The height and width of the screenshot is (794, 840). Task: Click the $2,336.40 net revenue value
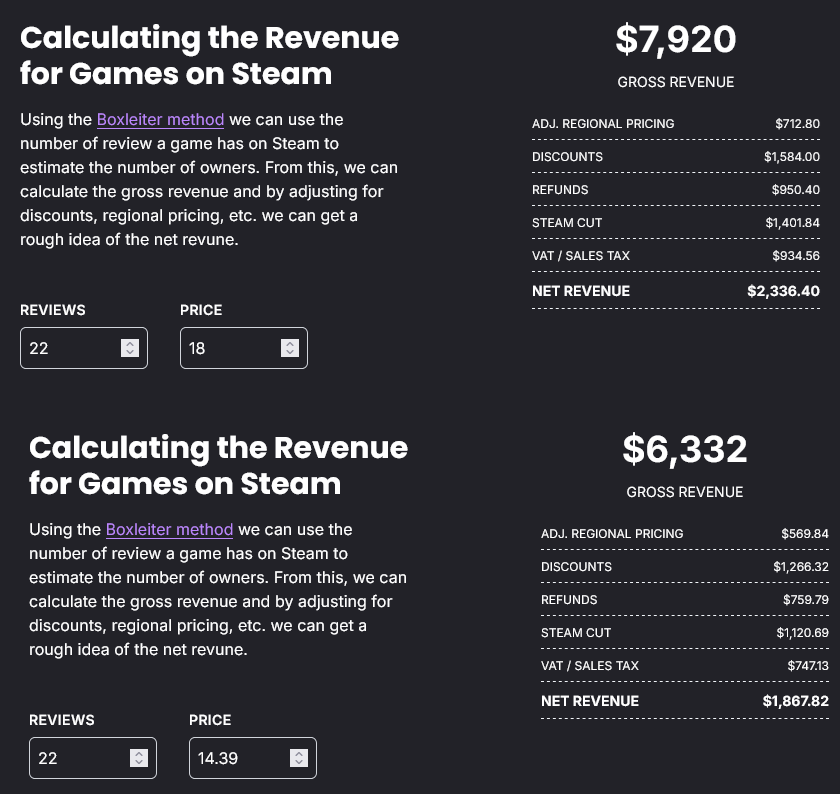click(x=783, y=291)
